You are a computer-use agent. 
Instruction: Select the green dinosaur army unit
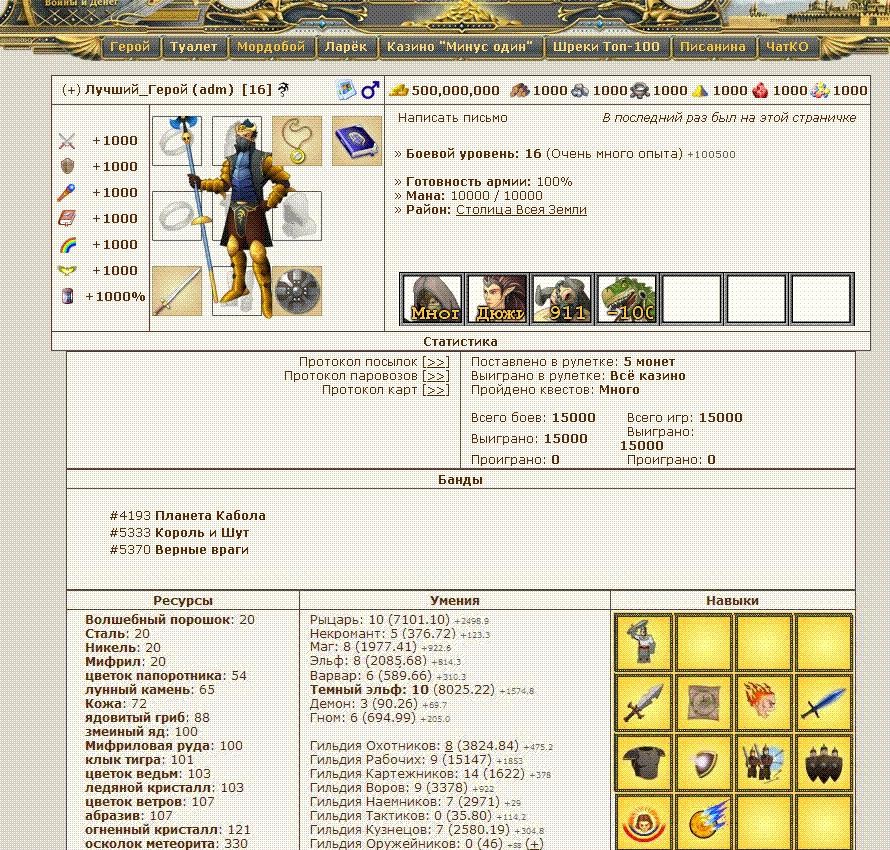627,299
